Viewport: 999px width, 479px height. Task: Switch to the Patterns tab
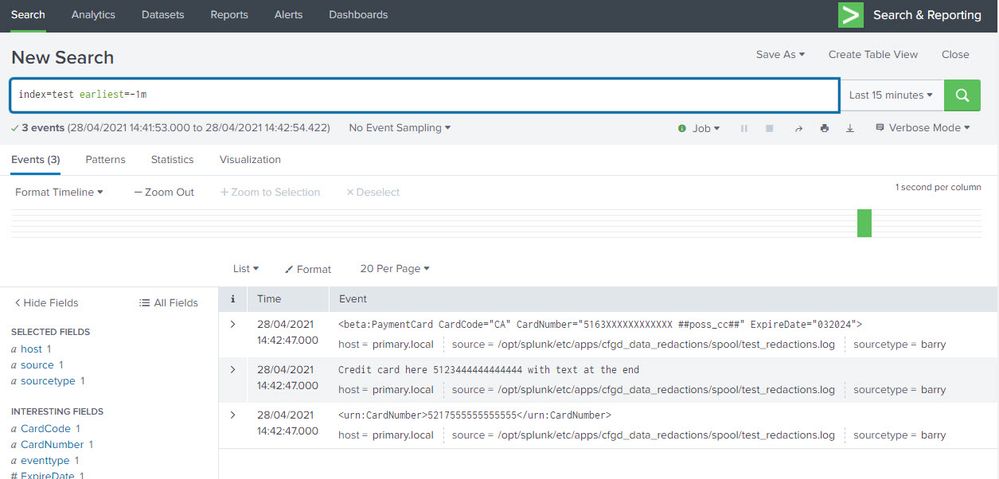click(x=105, y=160)
